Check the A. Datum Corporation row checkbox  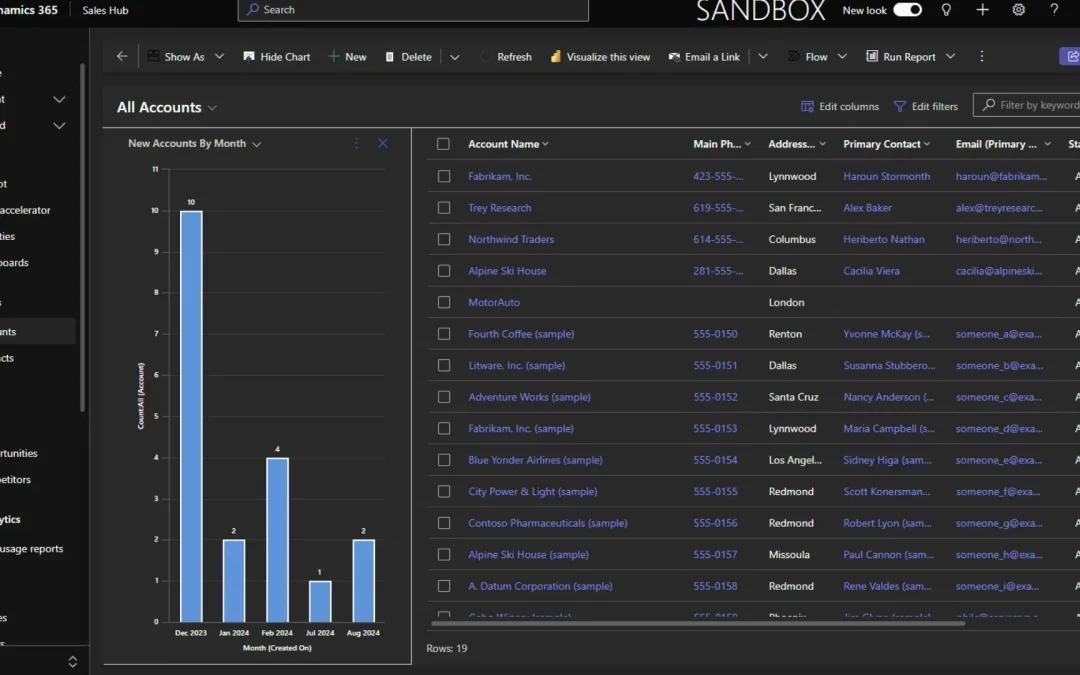point(444,586)
